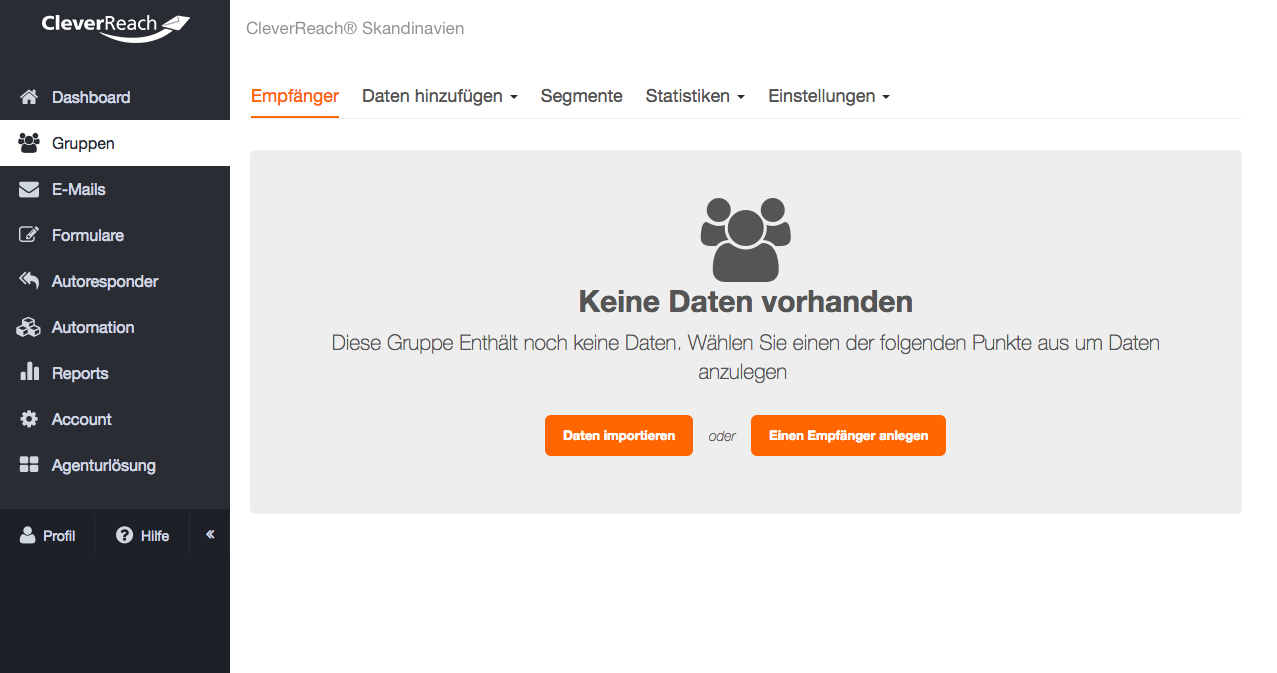
Task: Open Agenturlösung in sidebar
Action: pos(115,465)
